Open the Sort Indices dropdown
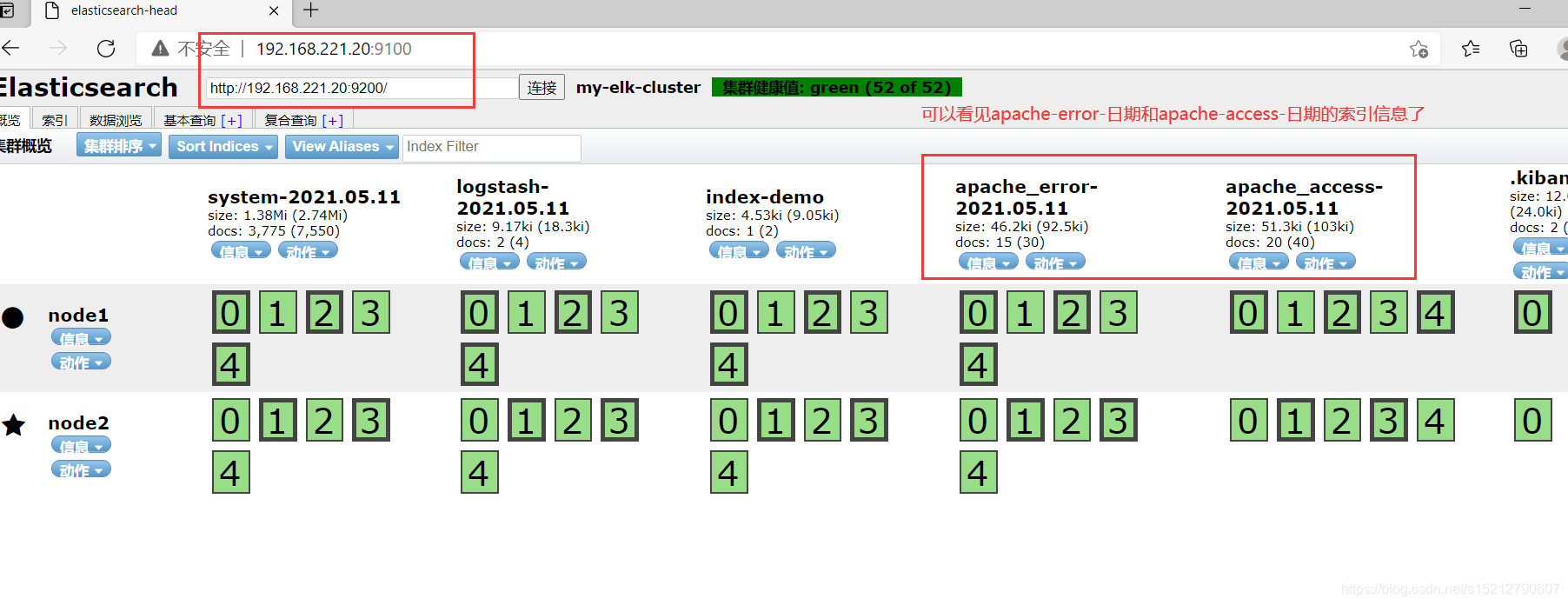Viewport: 1568px width, 605px height. pyautogui.click(x=223, y=146)
